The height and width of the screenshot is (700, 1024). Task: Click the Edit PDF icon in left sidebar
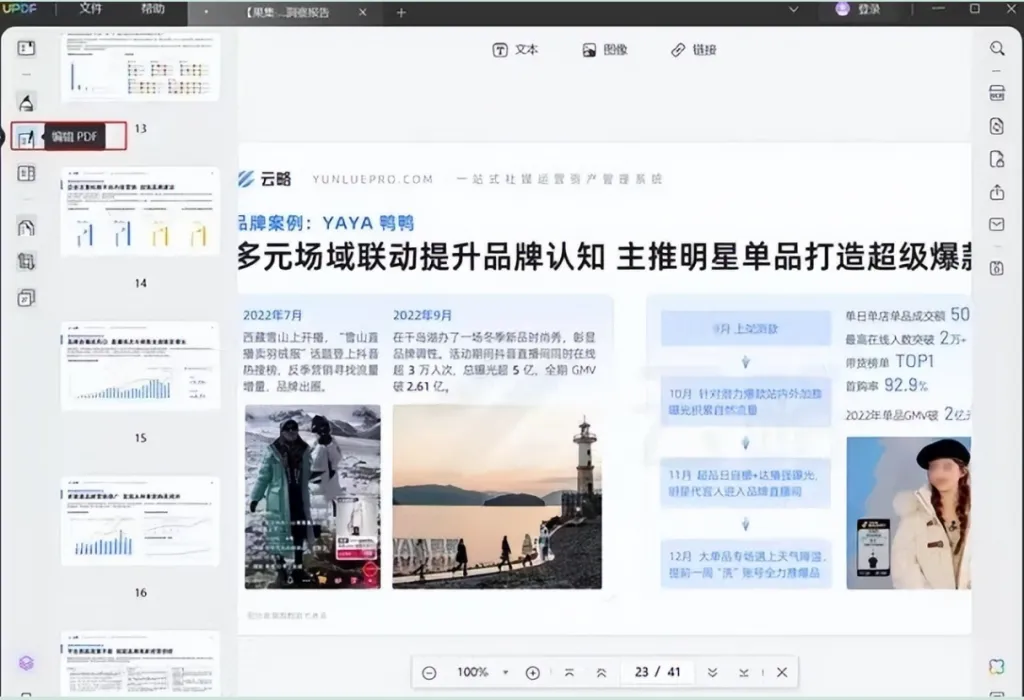[x=26, y=137]
